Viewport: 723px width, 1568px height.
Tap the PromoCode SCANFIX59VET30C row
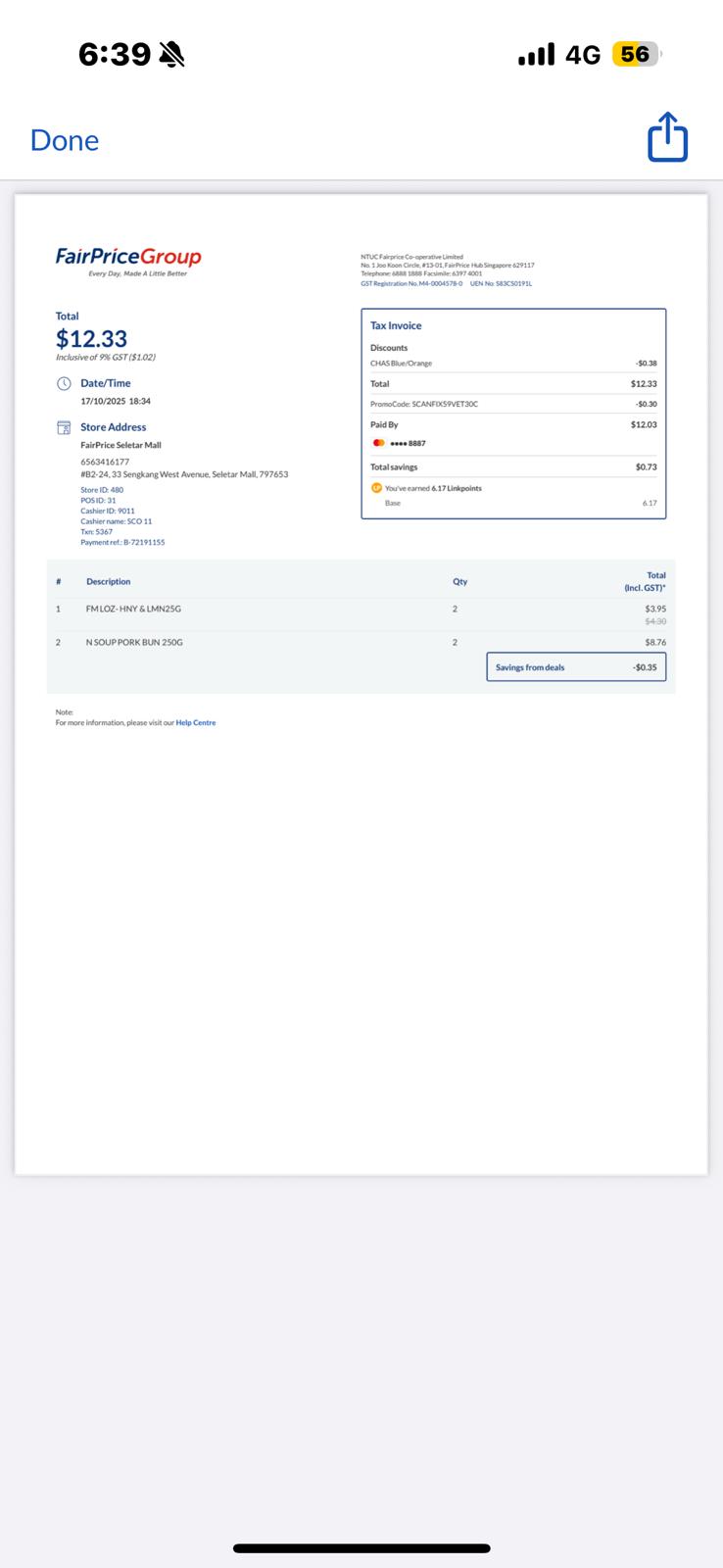click(x=513, y=404)
